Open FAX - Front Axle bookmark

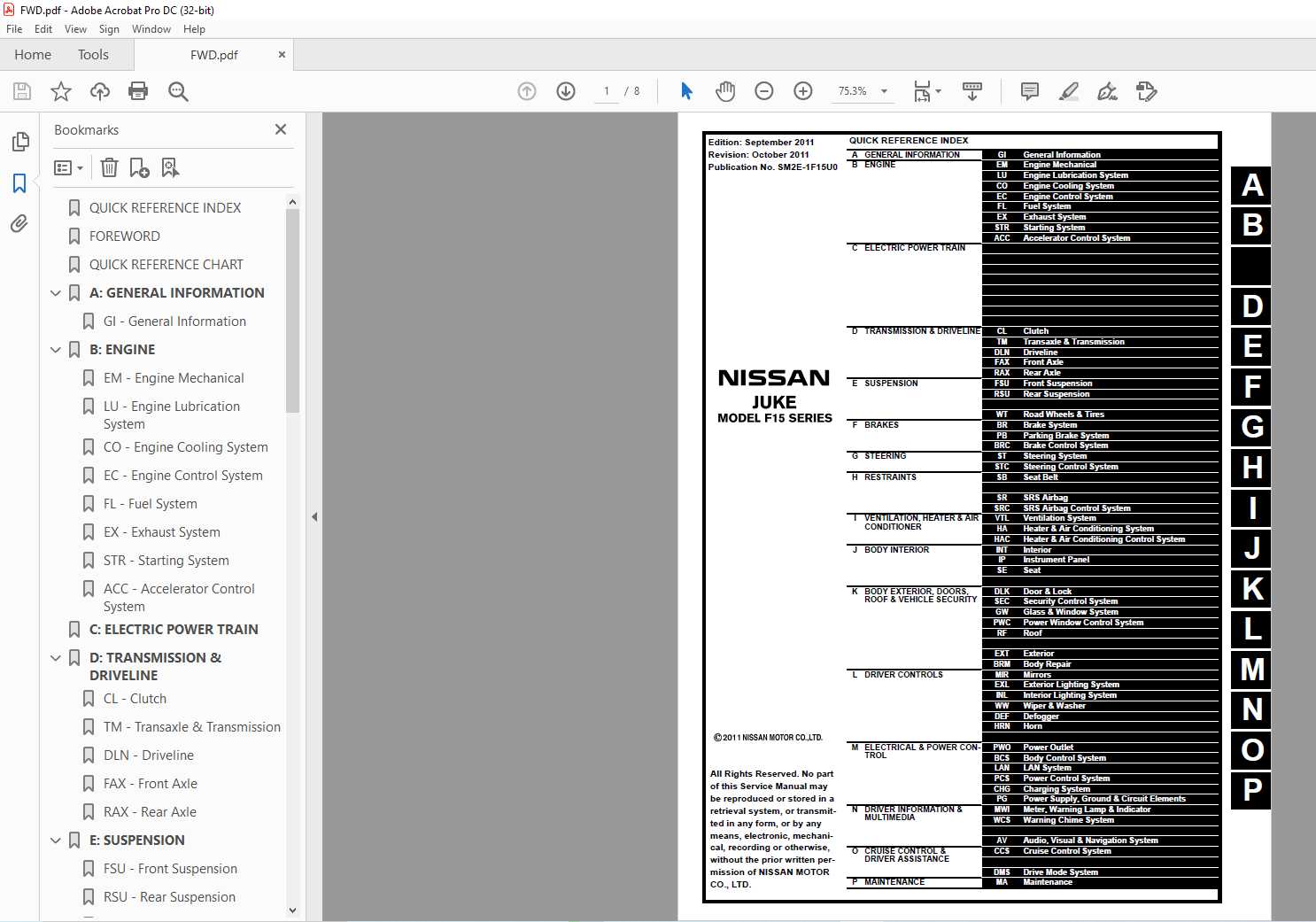pos(150,784)
